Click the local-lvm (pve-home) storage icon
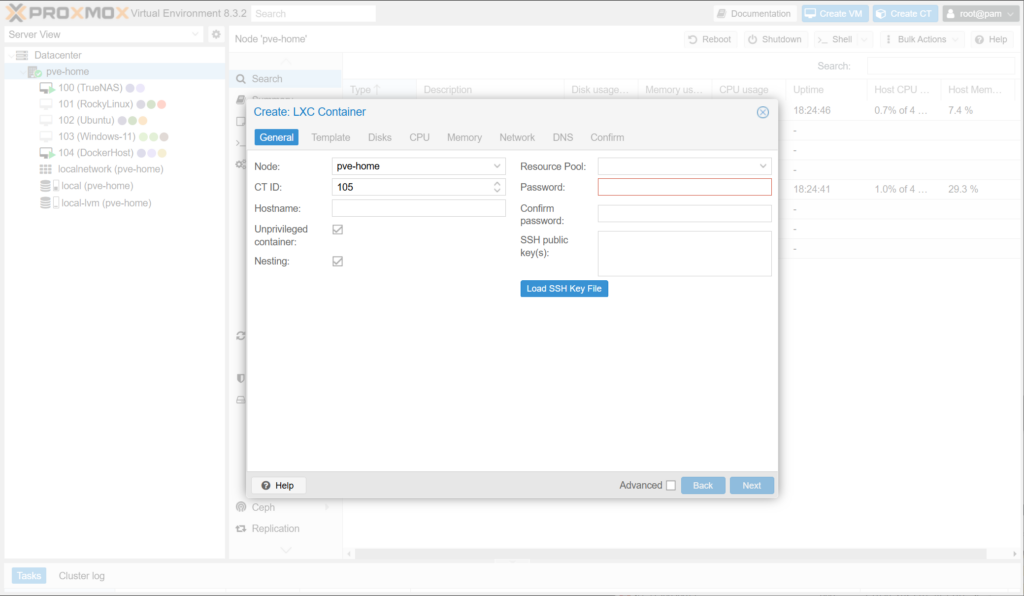Viewport: 1024px width, 596px height. click(46, 202)
